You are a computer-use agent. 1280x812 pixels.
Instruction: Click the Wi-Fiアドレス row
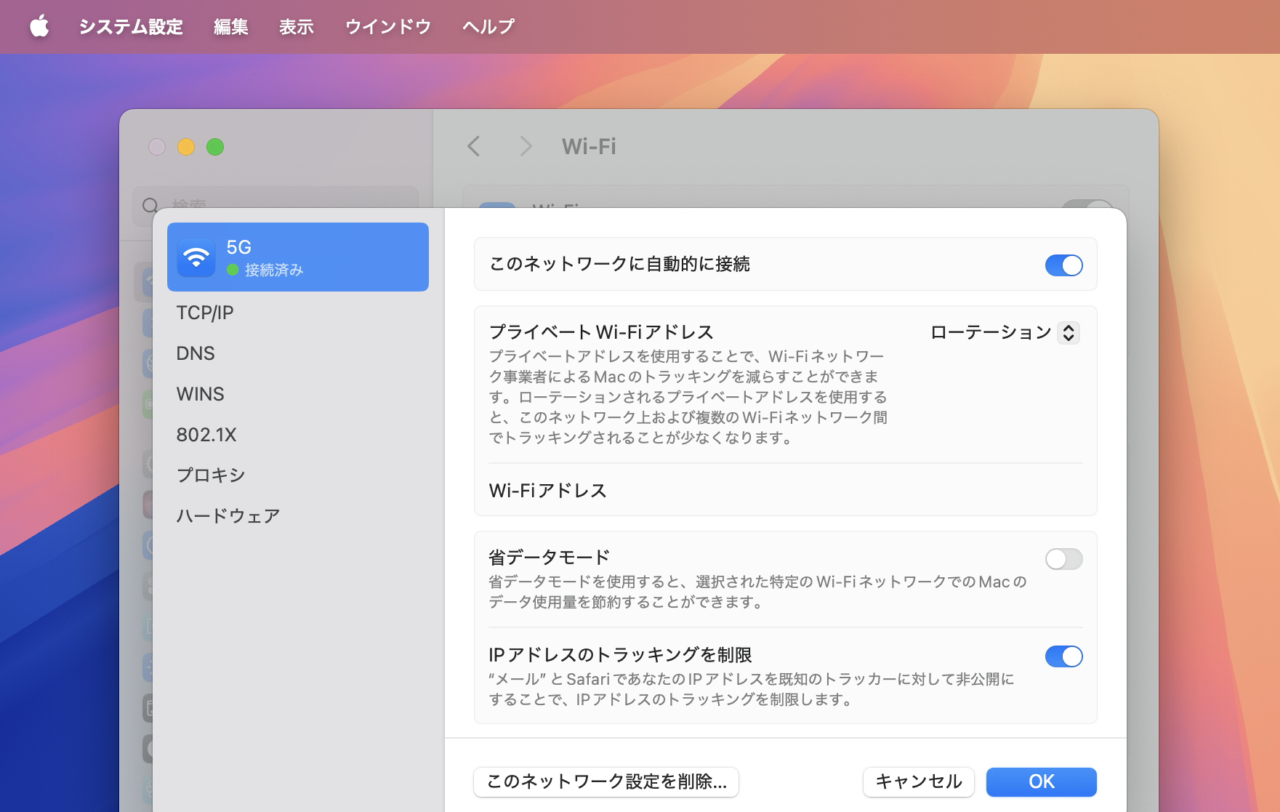[x=785, y=491]
